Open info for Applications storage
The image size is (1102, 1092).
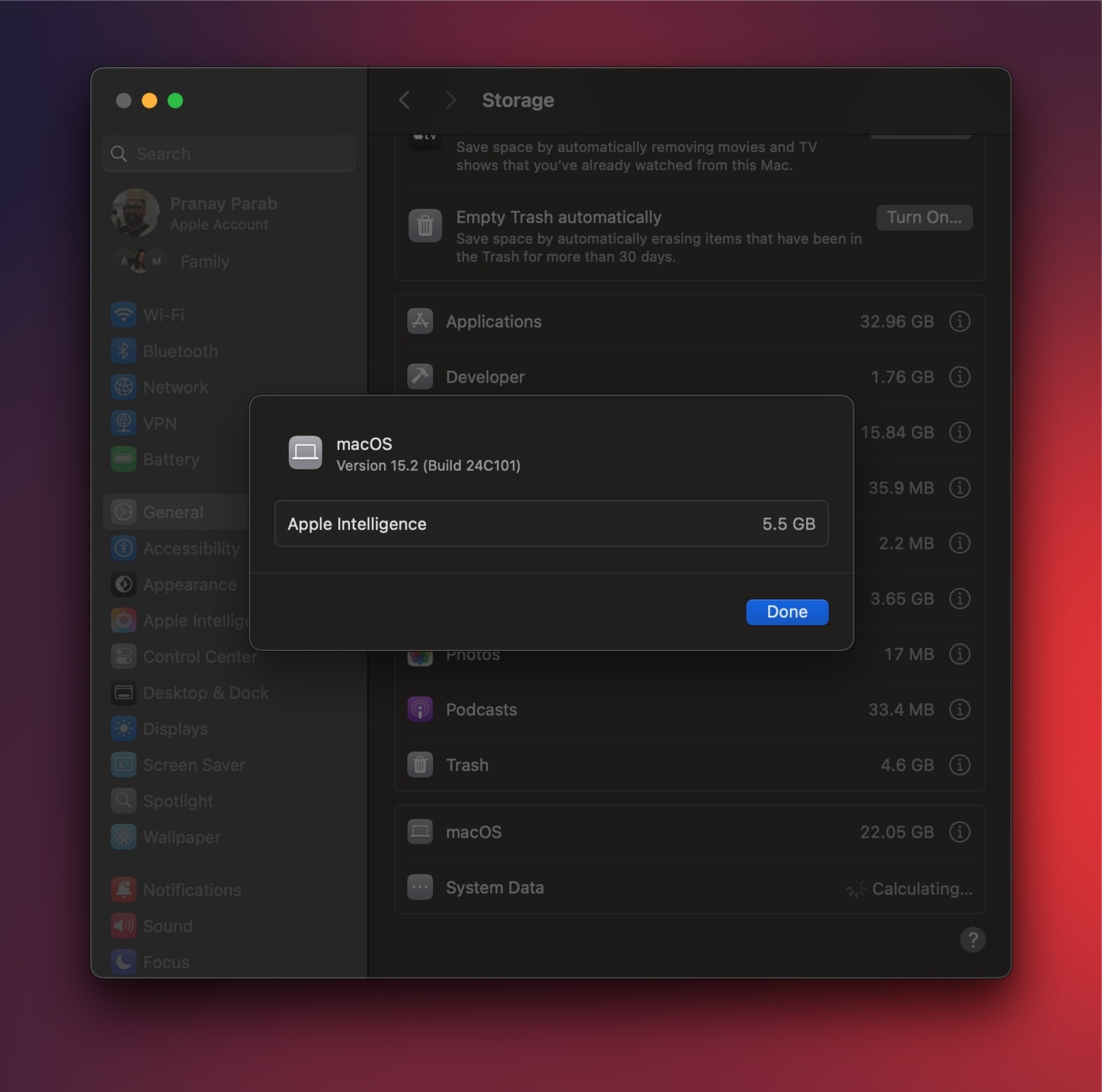[959, 321]
